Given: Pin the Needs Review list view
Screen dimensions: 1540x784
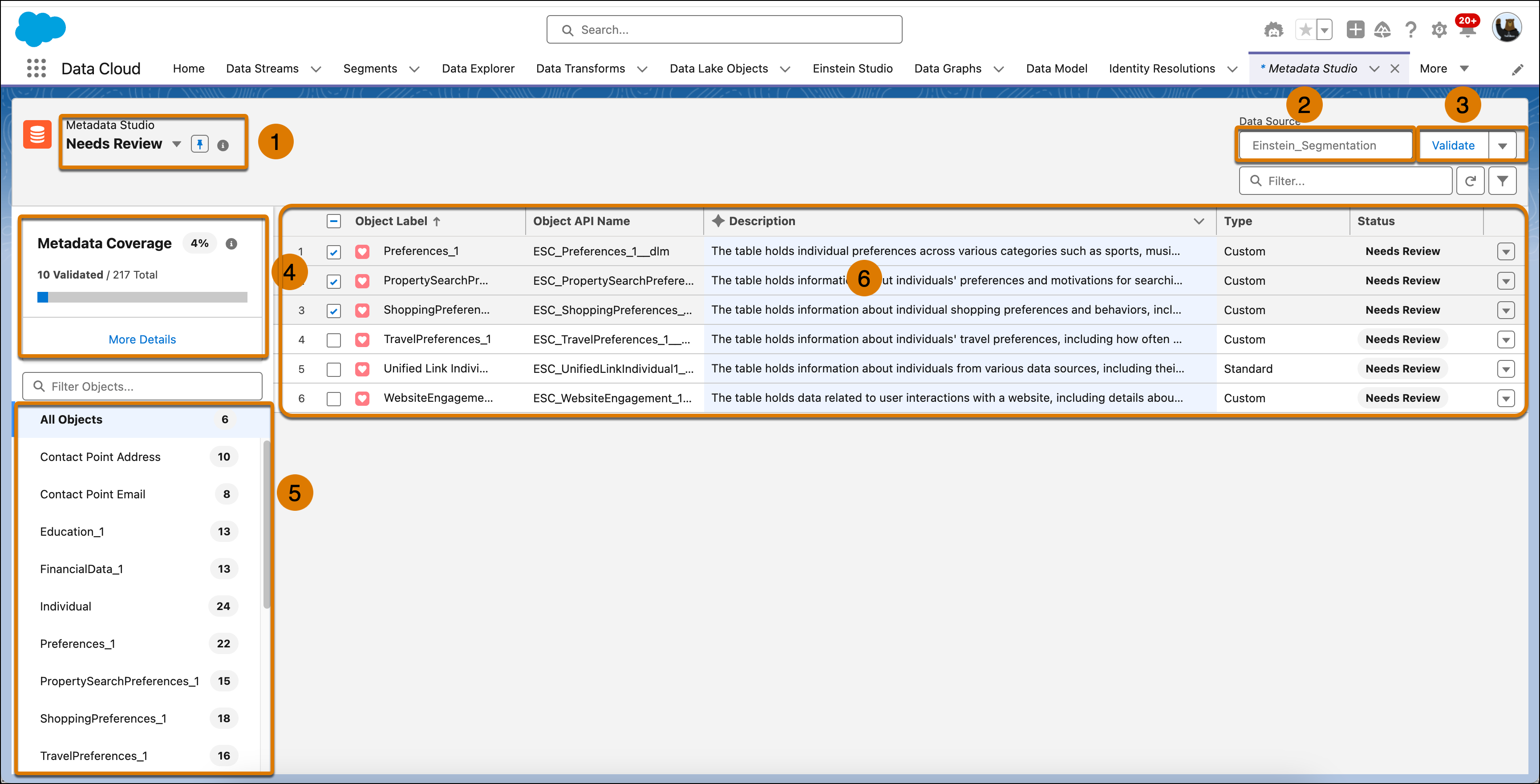Looking at the screenshot, I should point(200,144).
